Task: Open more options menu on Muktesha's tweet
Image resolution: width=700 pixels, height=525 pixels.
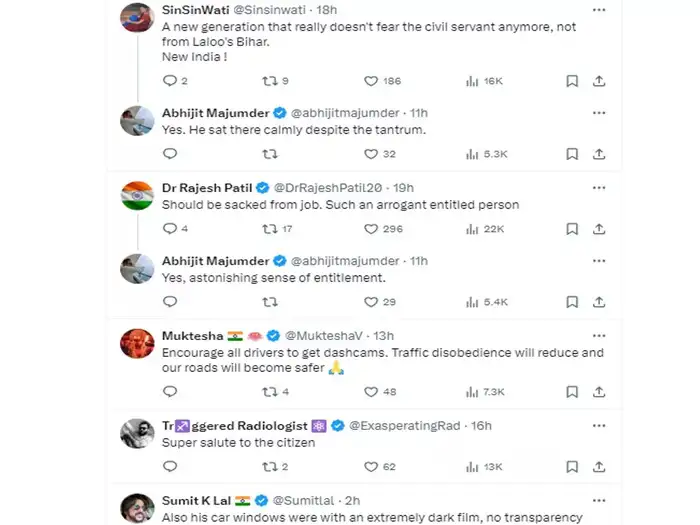Action: tap(598, 335)
